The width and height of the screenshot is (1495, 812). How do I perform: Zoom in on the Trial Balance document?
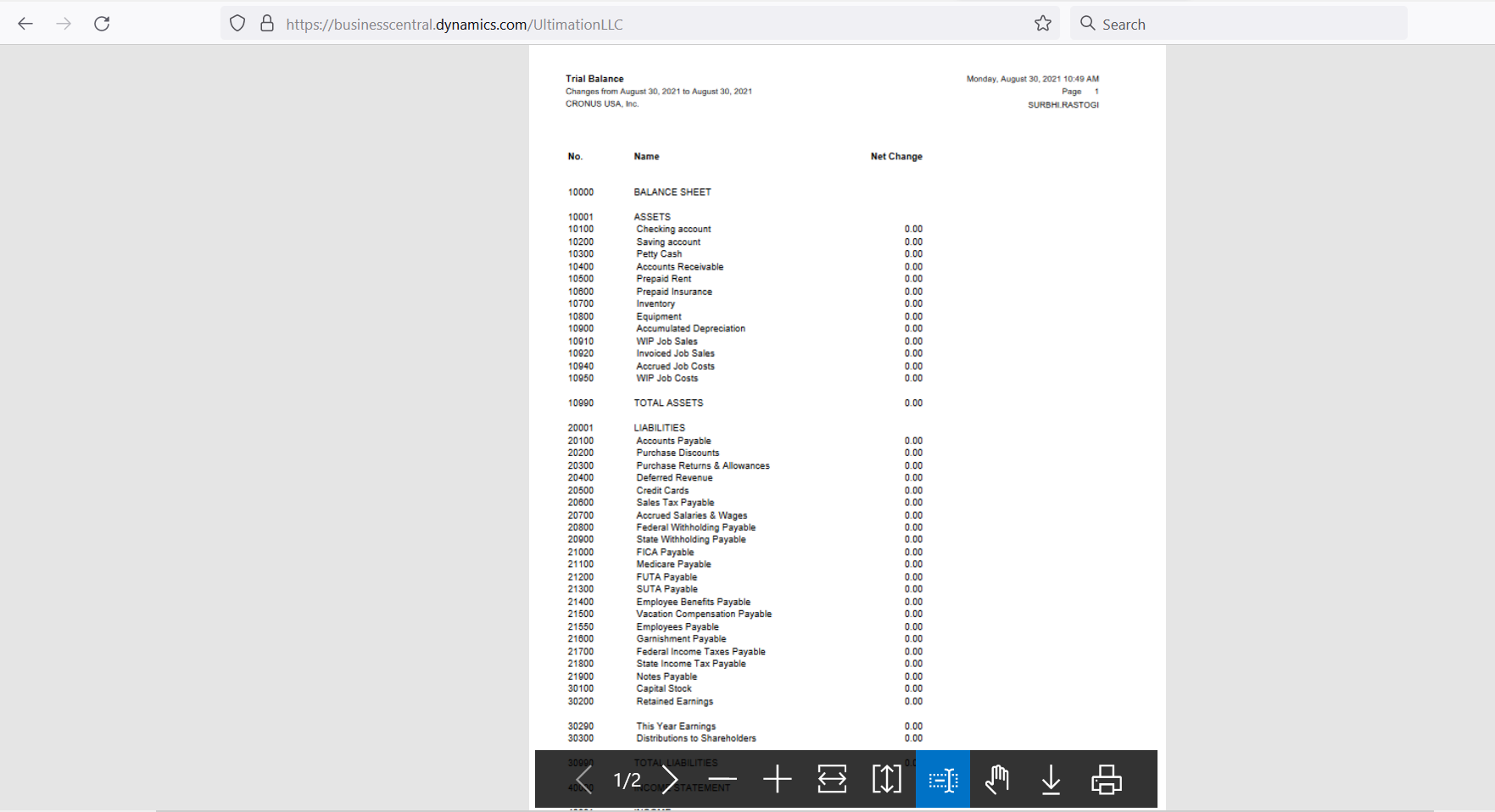click(778, 779)
